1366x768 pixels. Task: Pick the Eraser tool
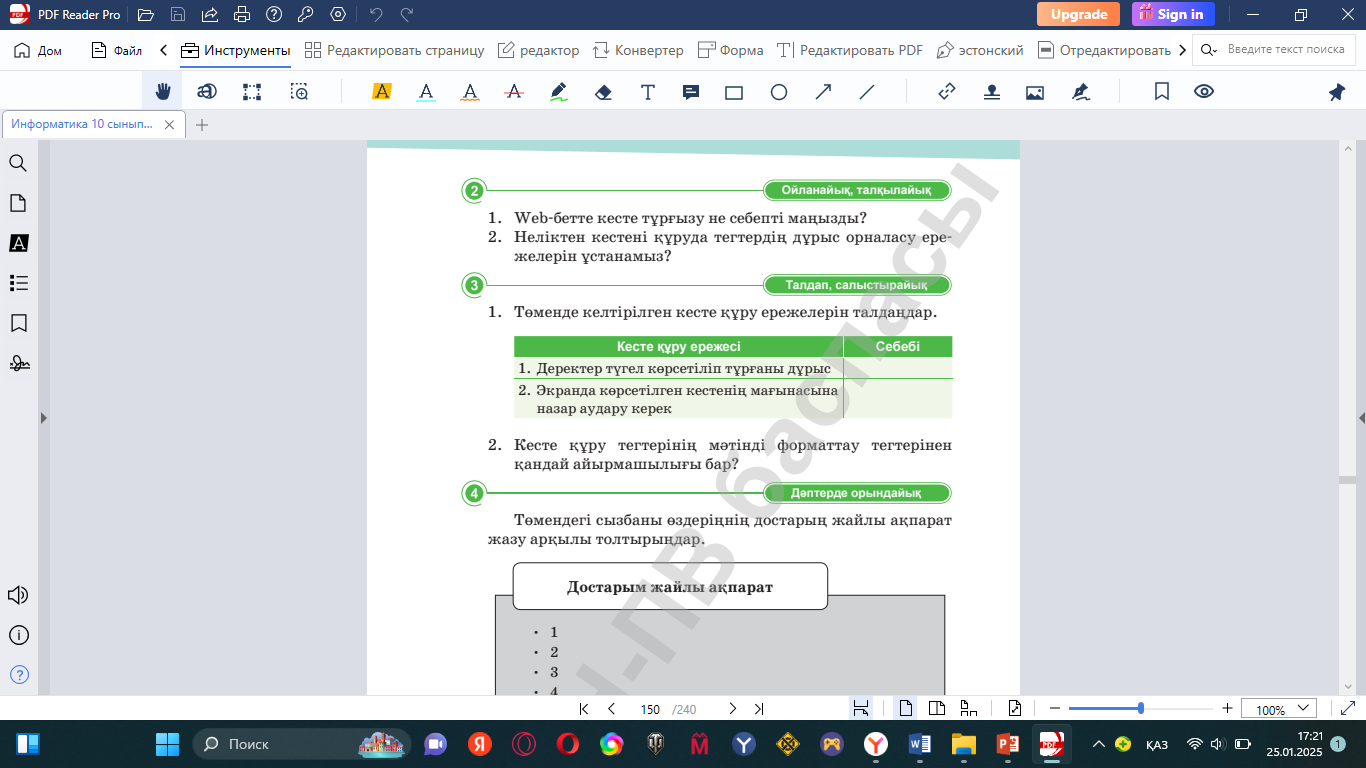pyautogui.click(x=603, y=92)
